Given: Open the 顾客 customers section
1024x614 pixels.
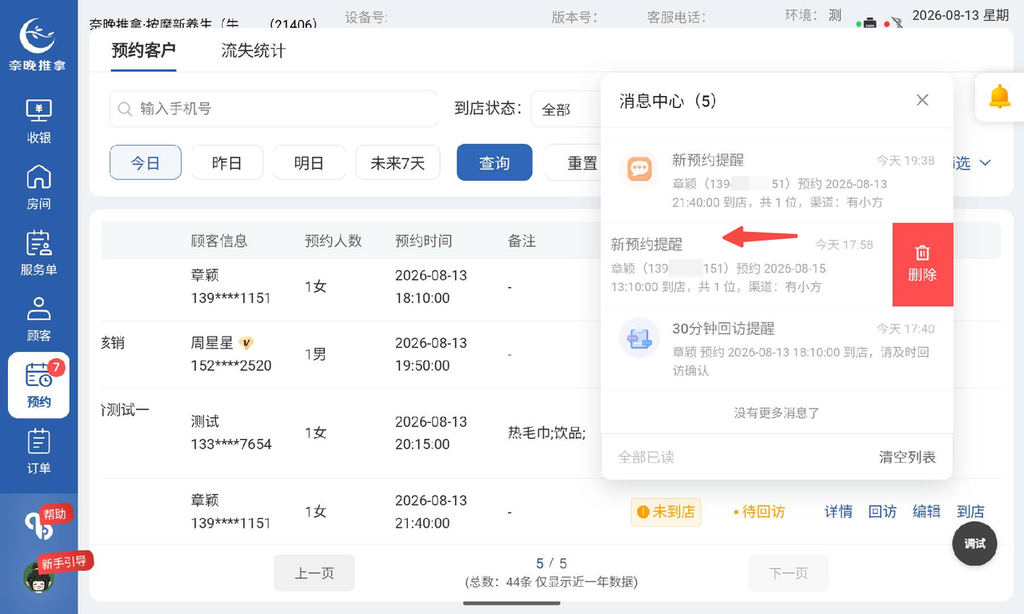Looking at the screenshot, I should (x=39, y=319).
